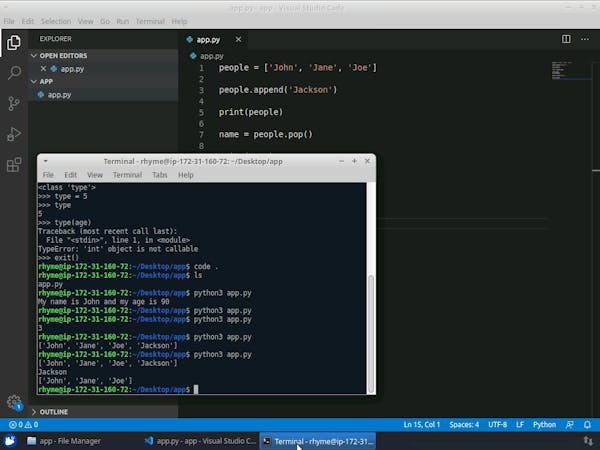Change indentation via Spaces: 4
600x450 pixels.
tap(464, 425)
